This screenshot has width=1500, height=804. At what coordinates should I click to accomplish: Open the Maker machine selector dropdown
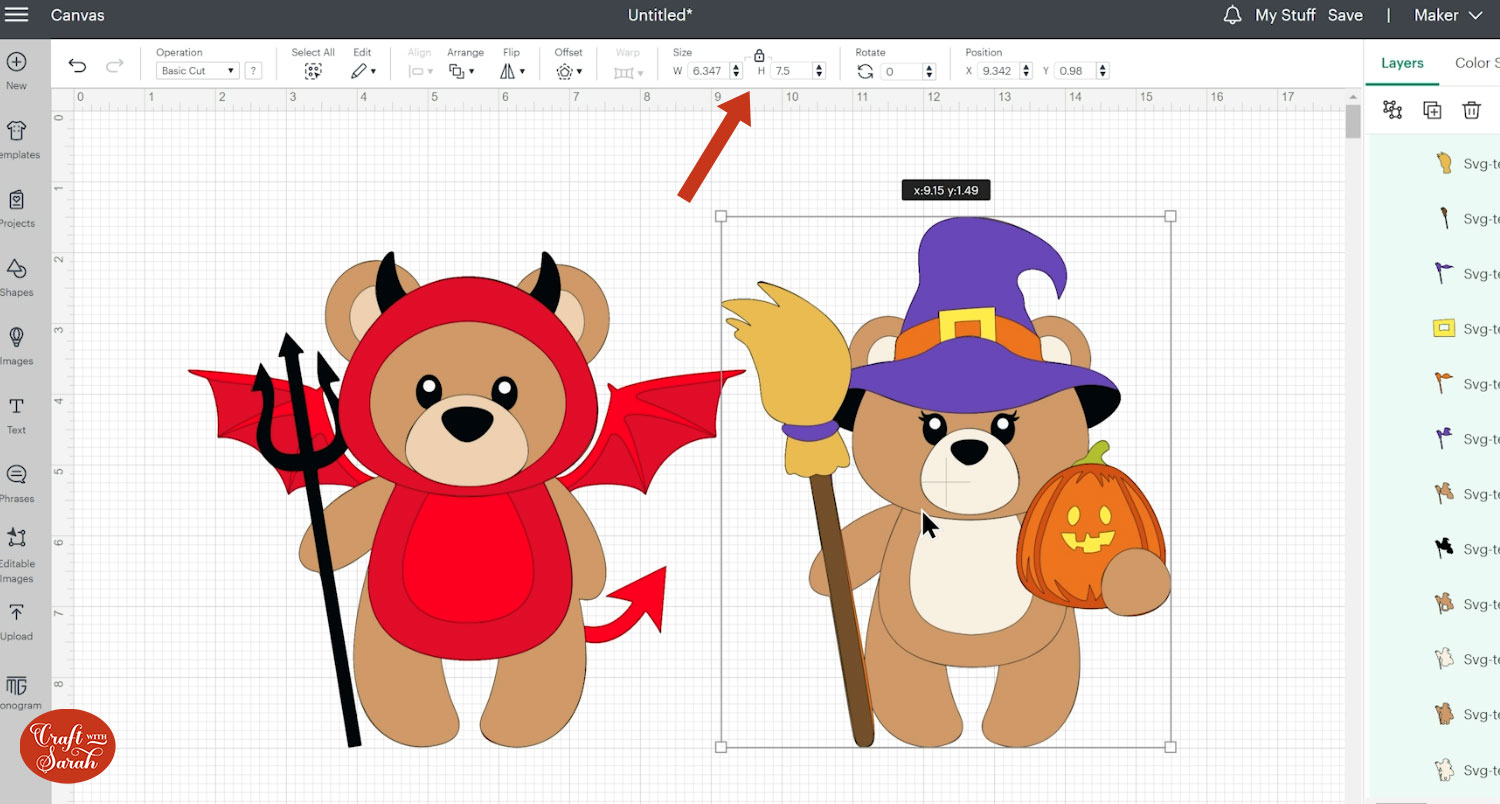(1447, 15)
